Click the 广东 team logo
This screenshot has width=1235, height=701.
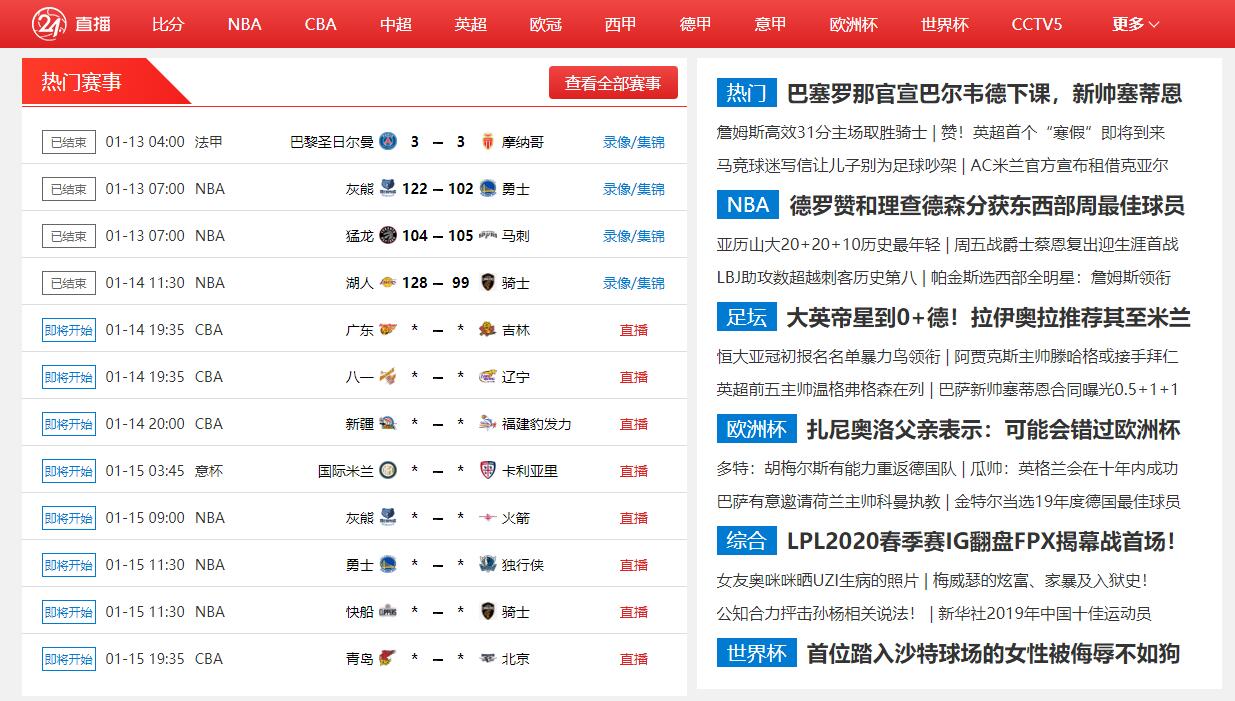pos(388,330)
